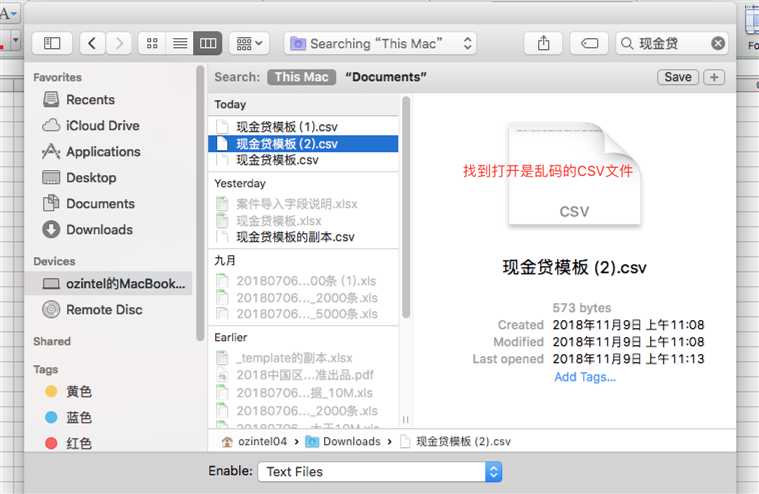Click the Save search button
The height and width of the screenshot is (494, 759).
(678, 77)
